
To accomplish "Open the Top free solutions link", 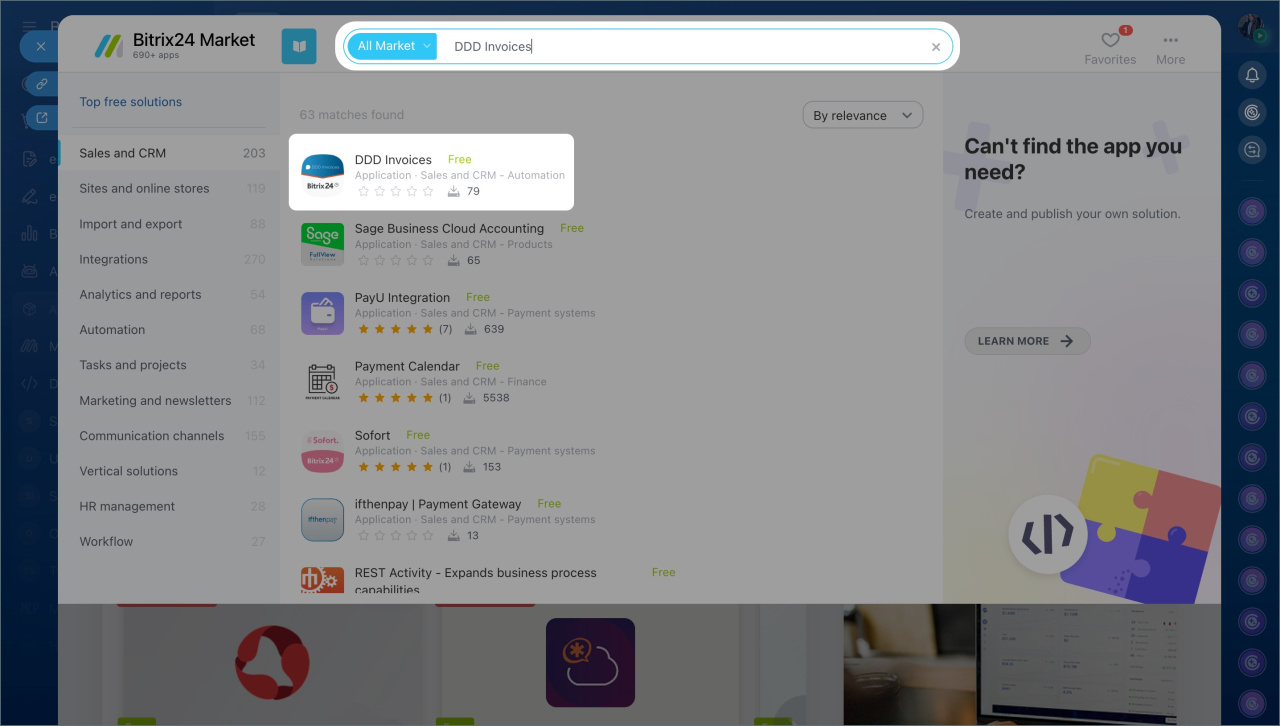I will point(131,102).
